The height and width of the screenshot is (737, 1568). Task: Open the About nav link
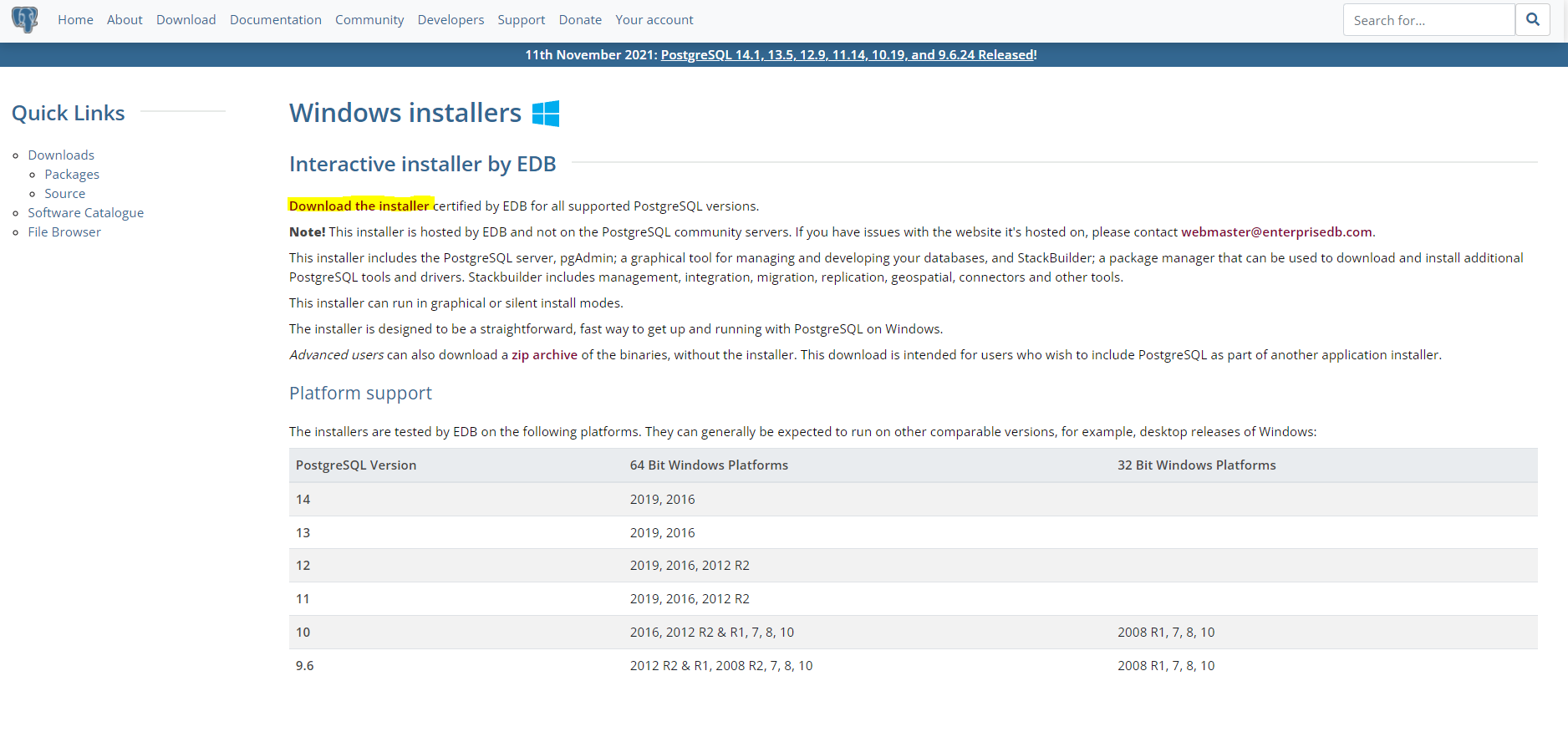125,19
